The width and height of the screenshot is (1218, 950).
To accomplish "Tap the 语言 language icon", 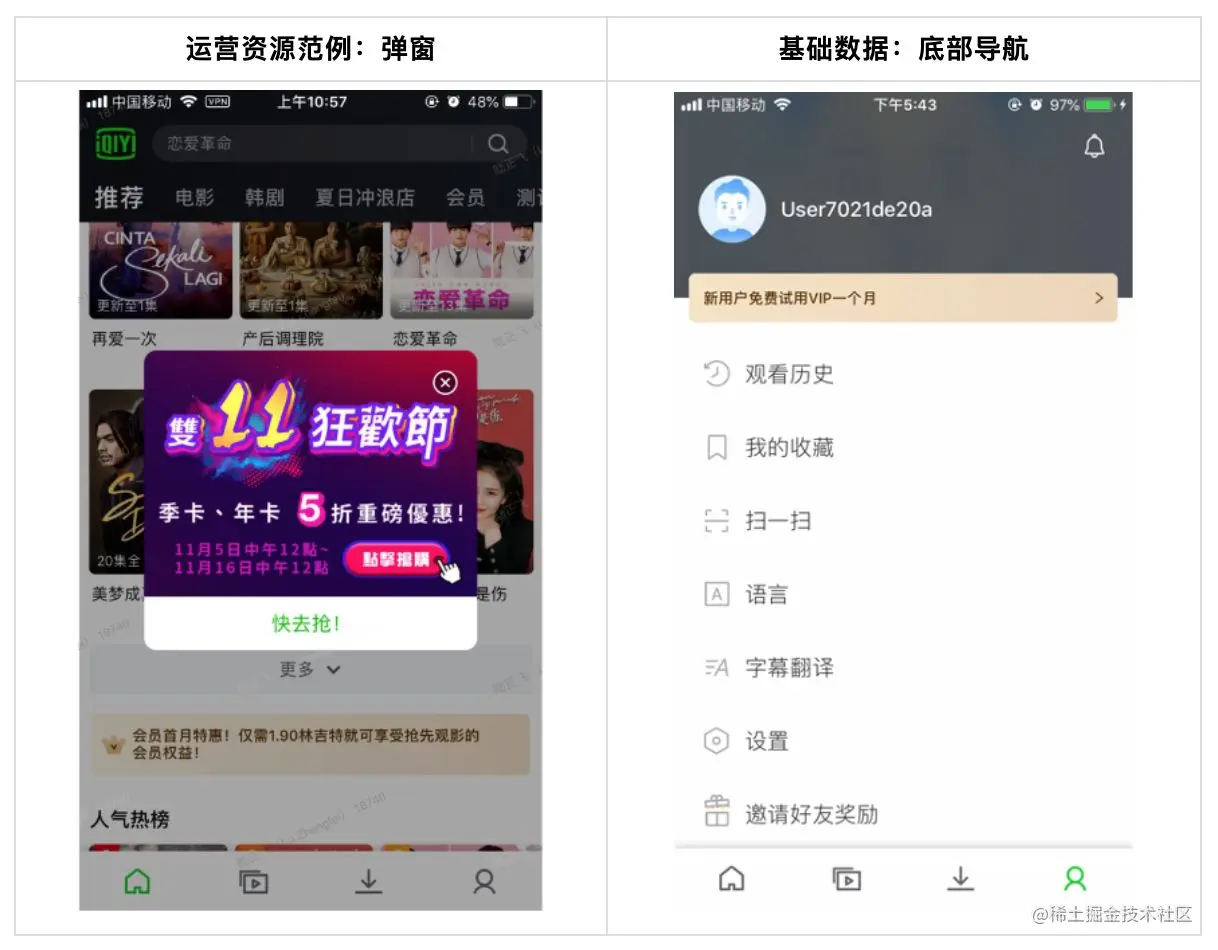I will click(717, 595).
